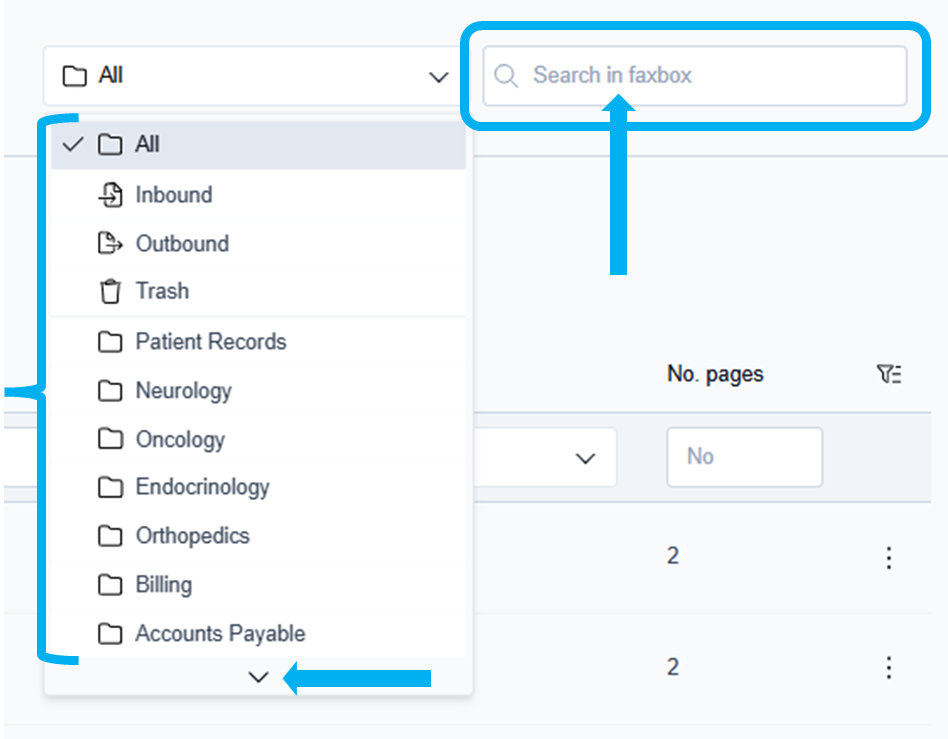Collapse the All folder dropdown
This screenshot has width=948, height=739.
pyautogui.click(x=438, y=77)
